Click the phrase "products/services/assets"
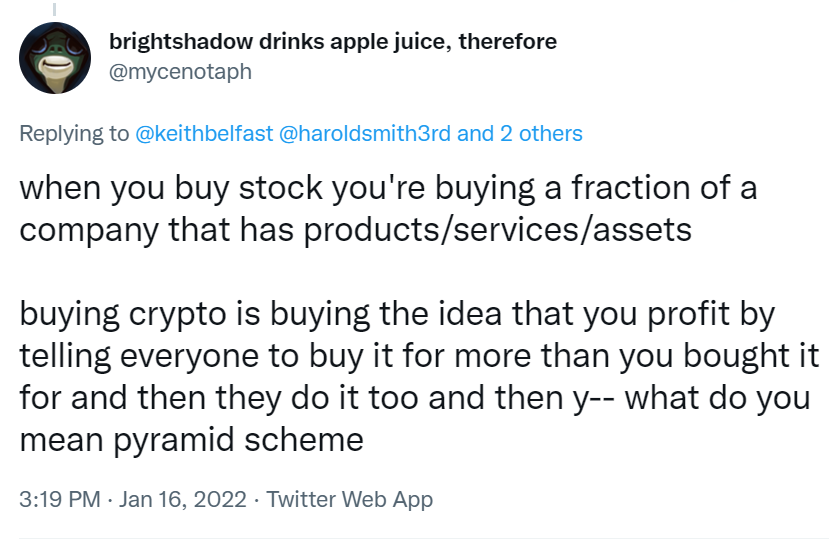 498,230
